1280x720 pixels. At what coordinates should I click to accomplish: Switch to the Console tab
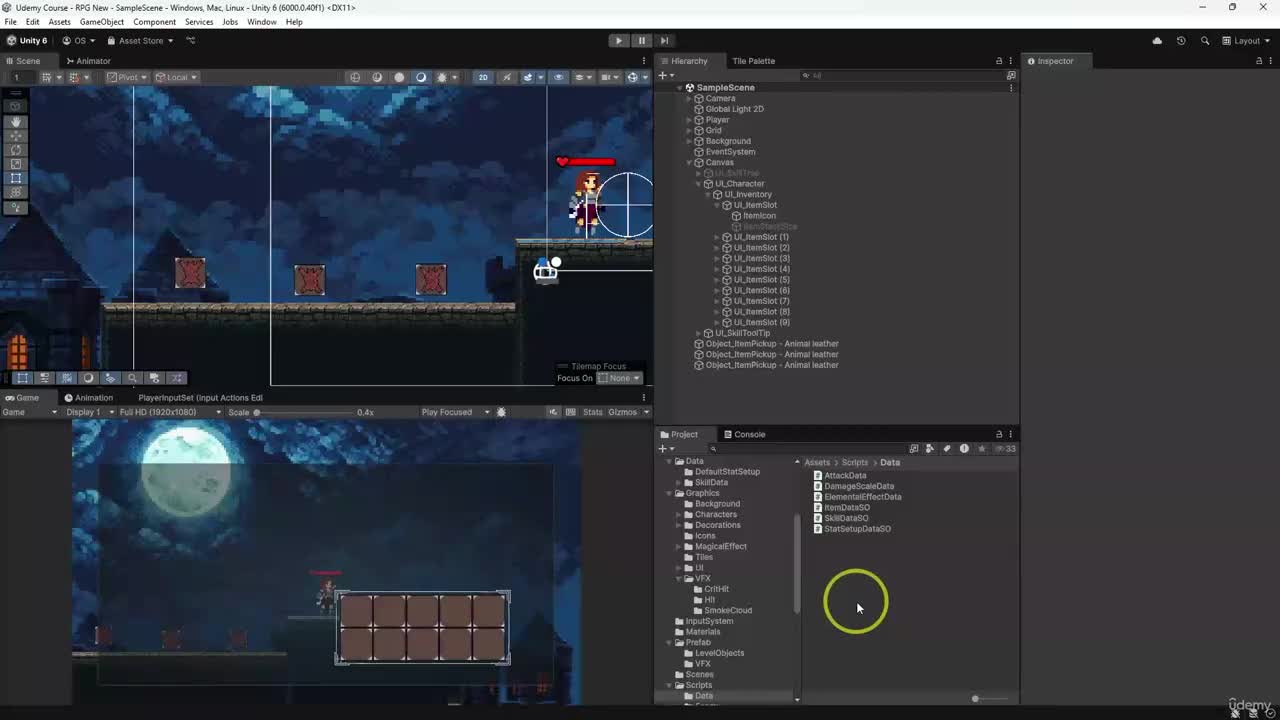click(x=743, y=435)
